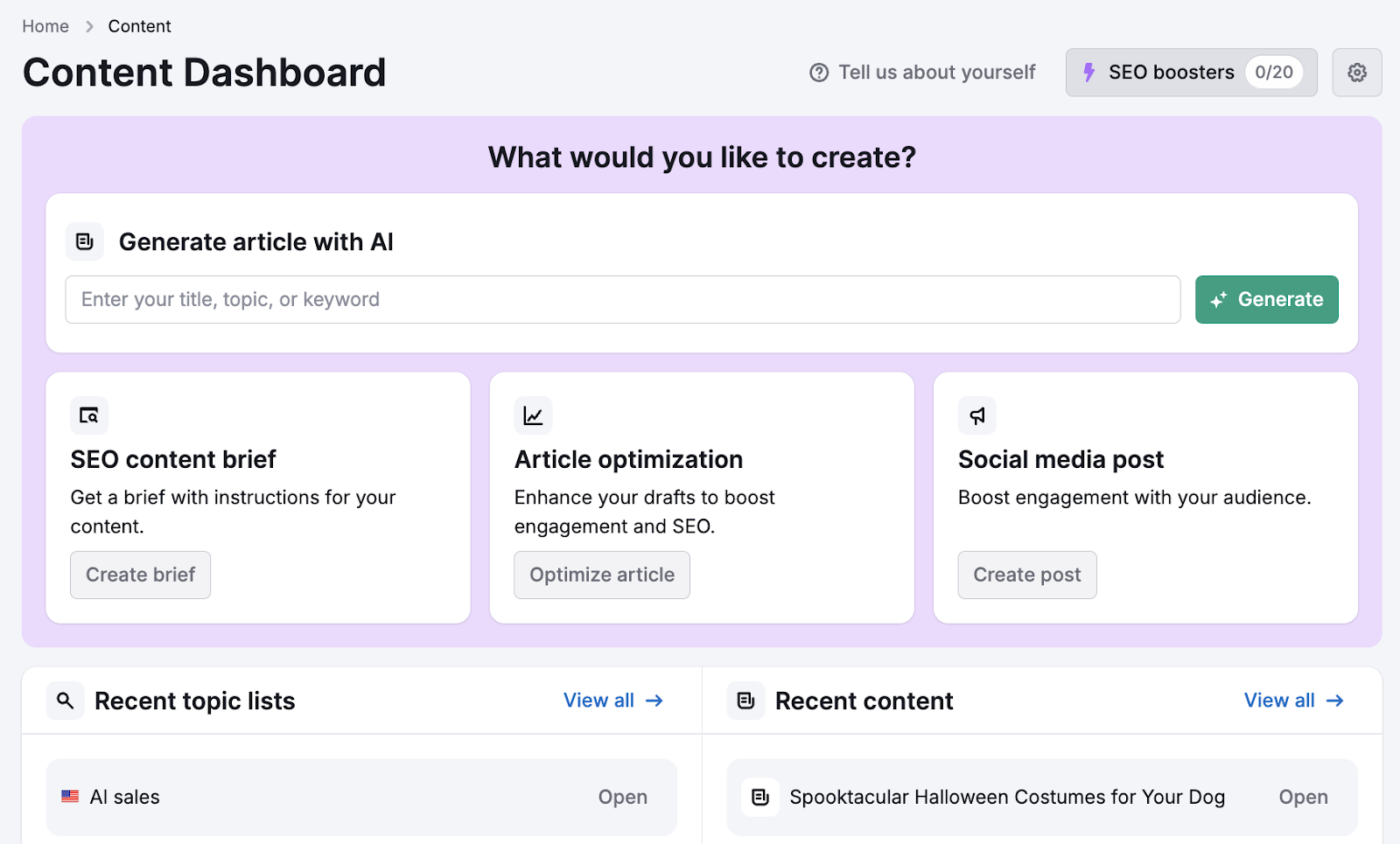This screenshot has height=844, width=1400.
Task: Navigate to Home breadcrumb
Action: pos(45,26)
